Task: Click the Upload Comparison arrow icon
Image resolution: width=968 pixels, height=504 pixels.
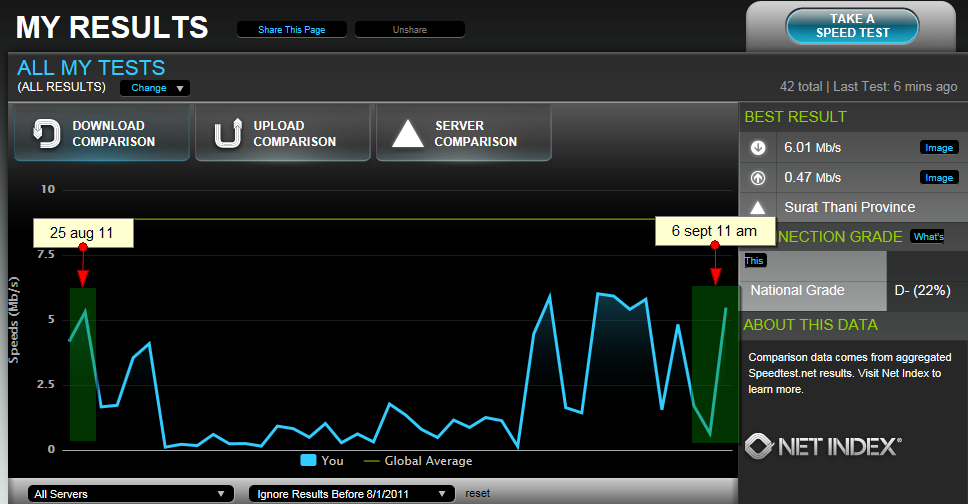Action: (227, 133)
